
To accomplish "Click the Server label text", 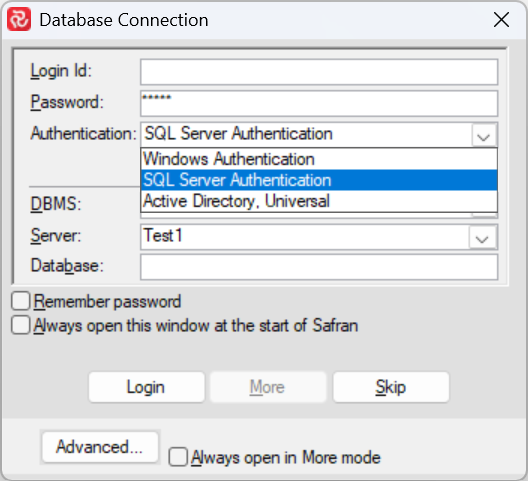I will (56, 235).
